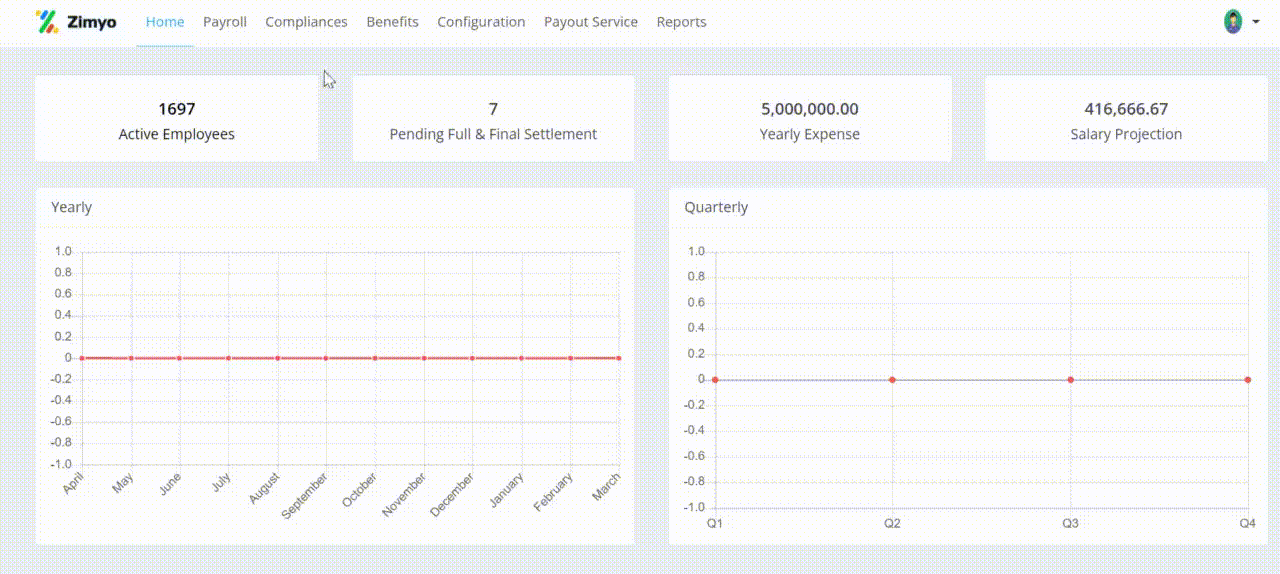Open the Payroll menu
Image resolution: width=1280 pixels, height=574 pixels.
(x=225, y=21)
